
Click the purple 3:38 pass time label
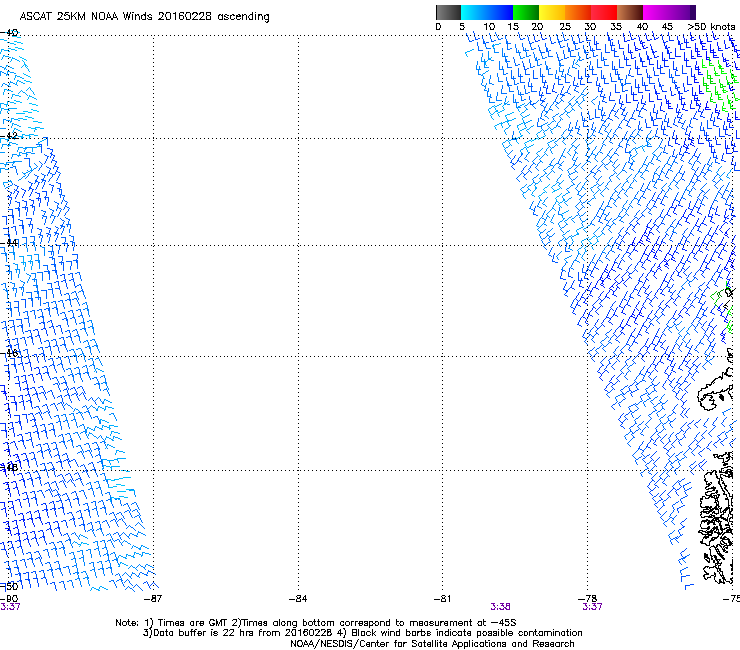click(x=500, y=607)
